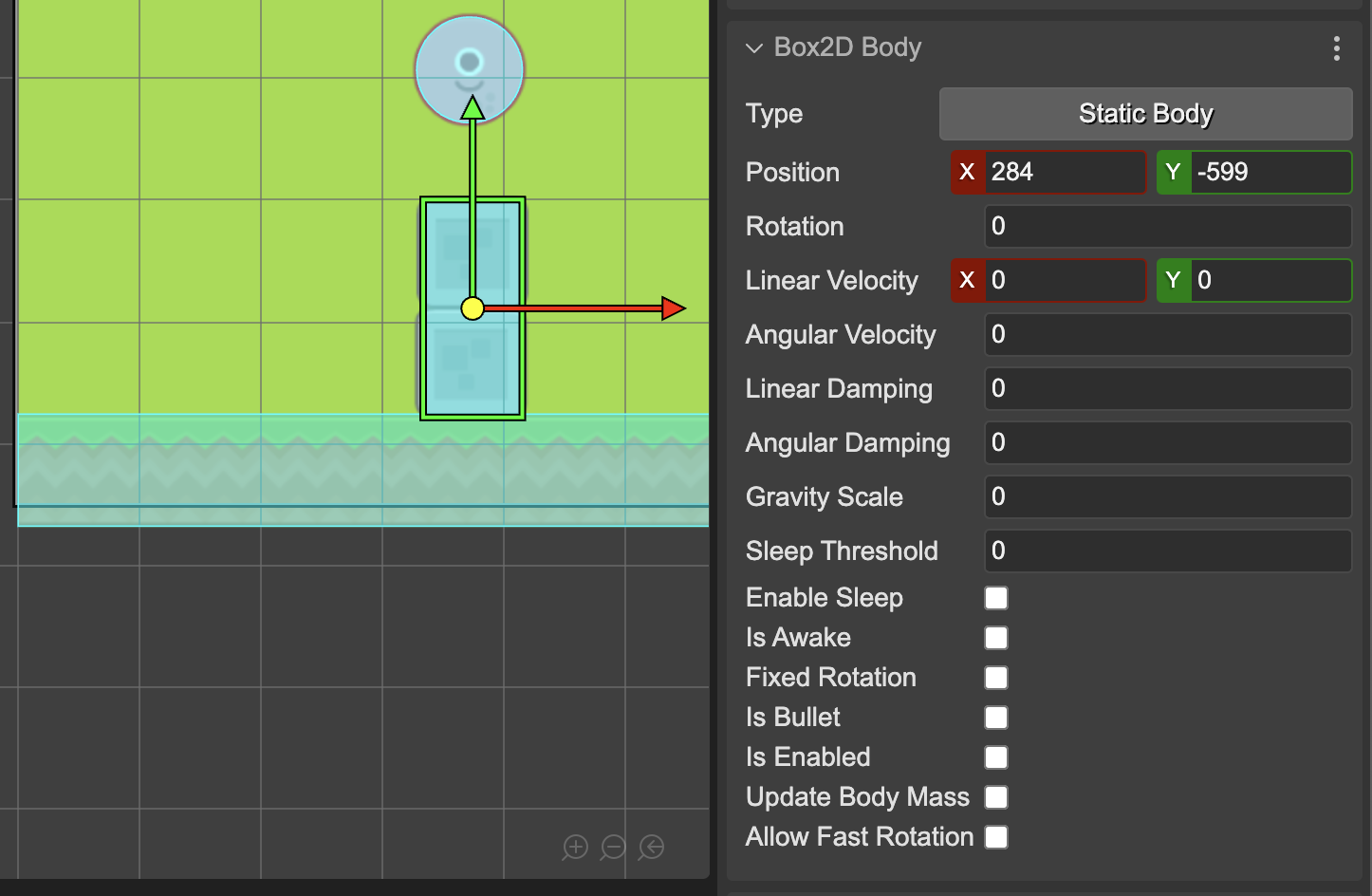Click the Sleep Threshold field

1168,551
